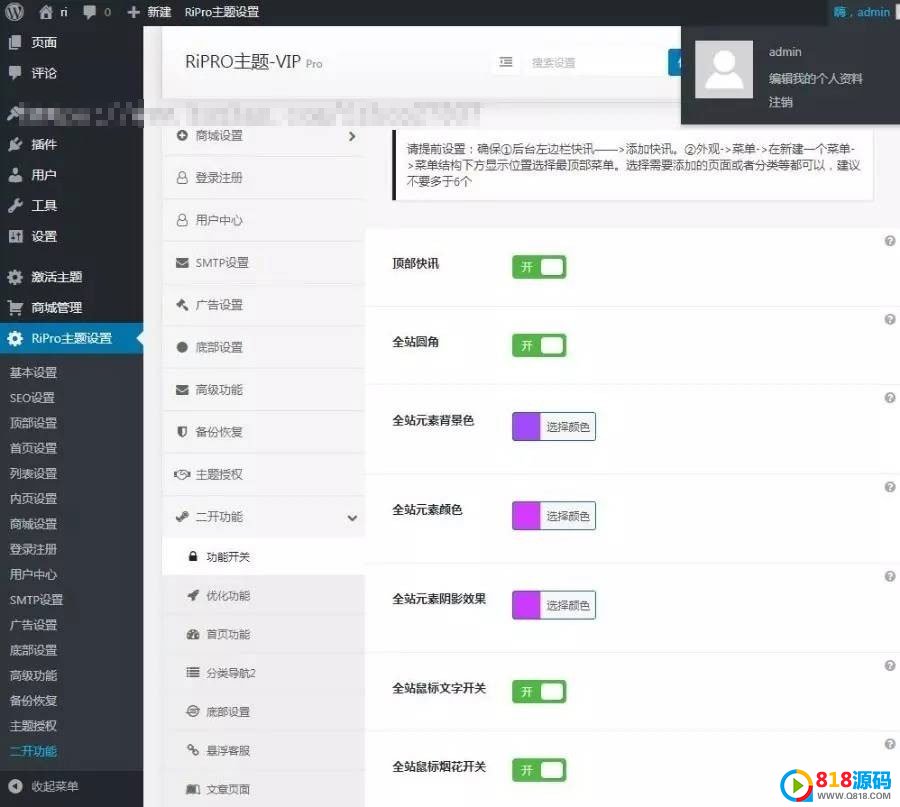Screen dimensions: 900x807
Task: Click the plus icon for new content
Action: point(133,12)
